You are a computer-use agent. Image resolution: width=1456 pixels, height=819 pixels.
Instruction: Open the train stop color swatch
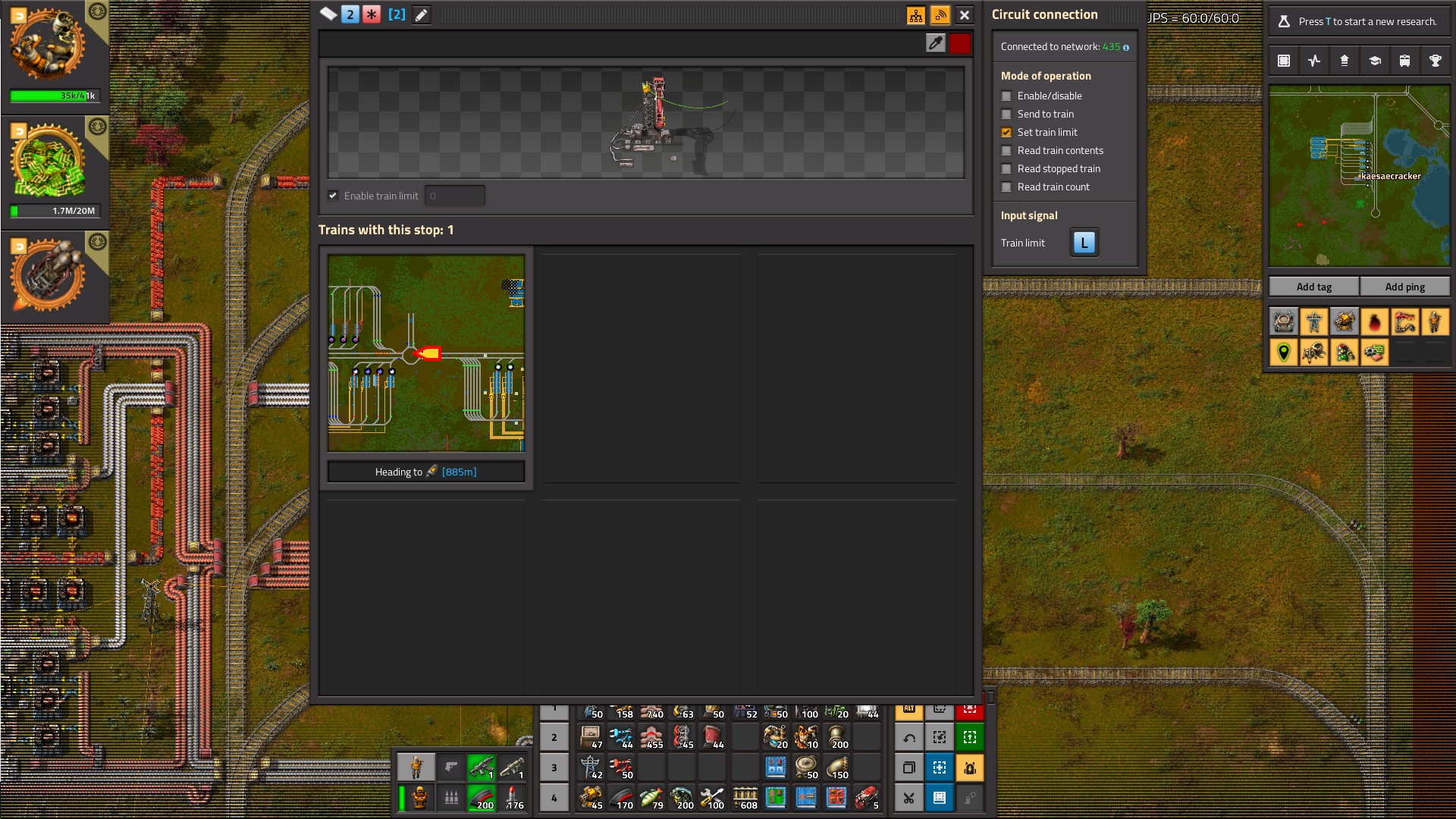pyautogui.click(x=960, y=43)
